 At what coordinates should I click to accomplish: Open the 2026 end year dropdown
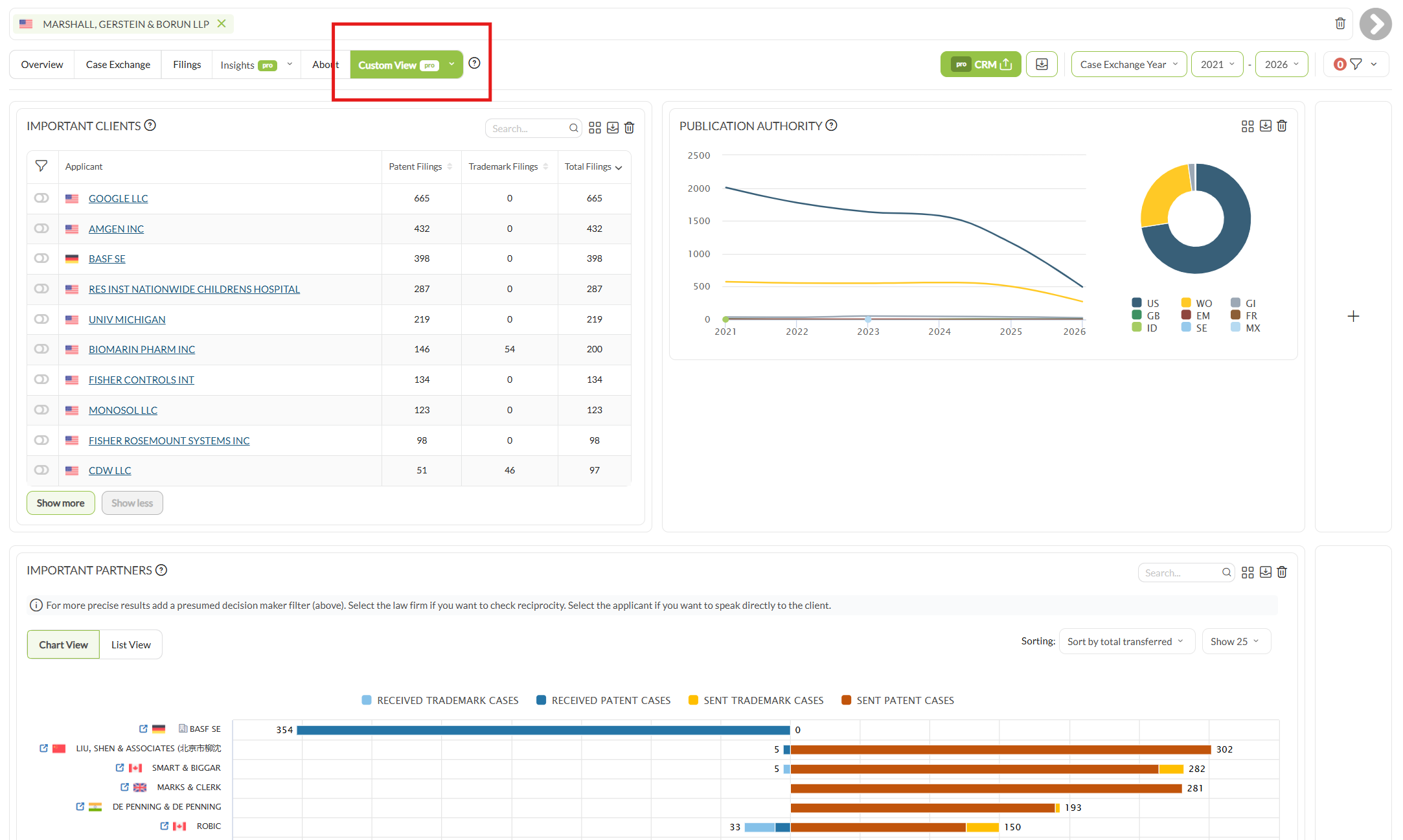1281,64
